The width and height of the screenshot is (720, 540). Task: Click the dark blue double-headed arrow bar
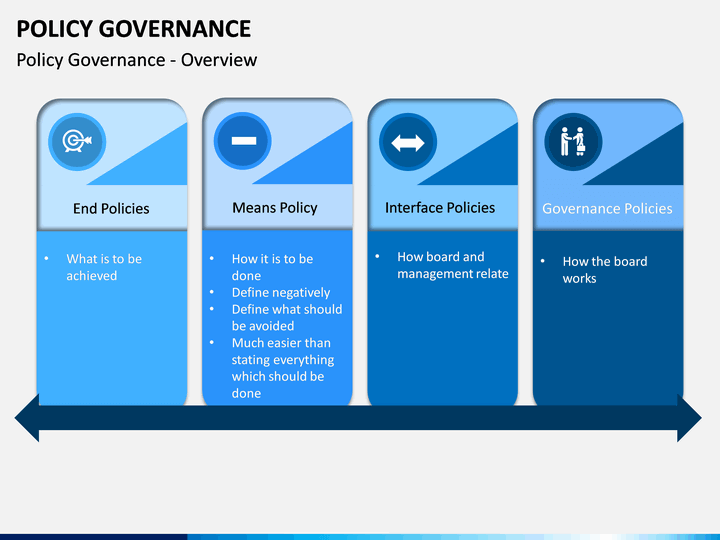tap(358, 418)
